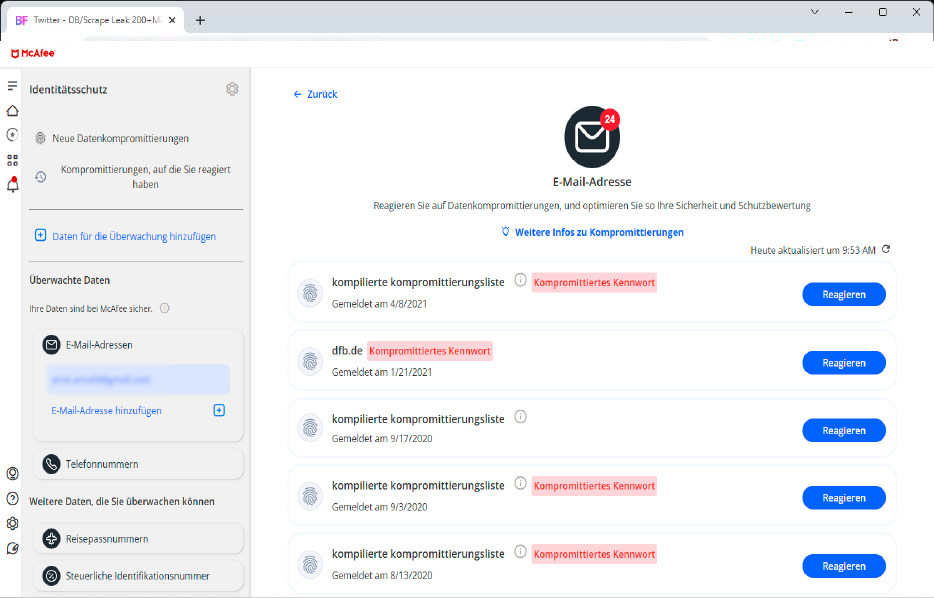This screenshot has width=934, height=598.
Task: Click the plus icon beside E-Mail-Adresse hinzufügen
Action: 219,410
